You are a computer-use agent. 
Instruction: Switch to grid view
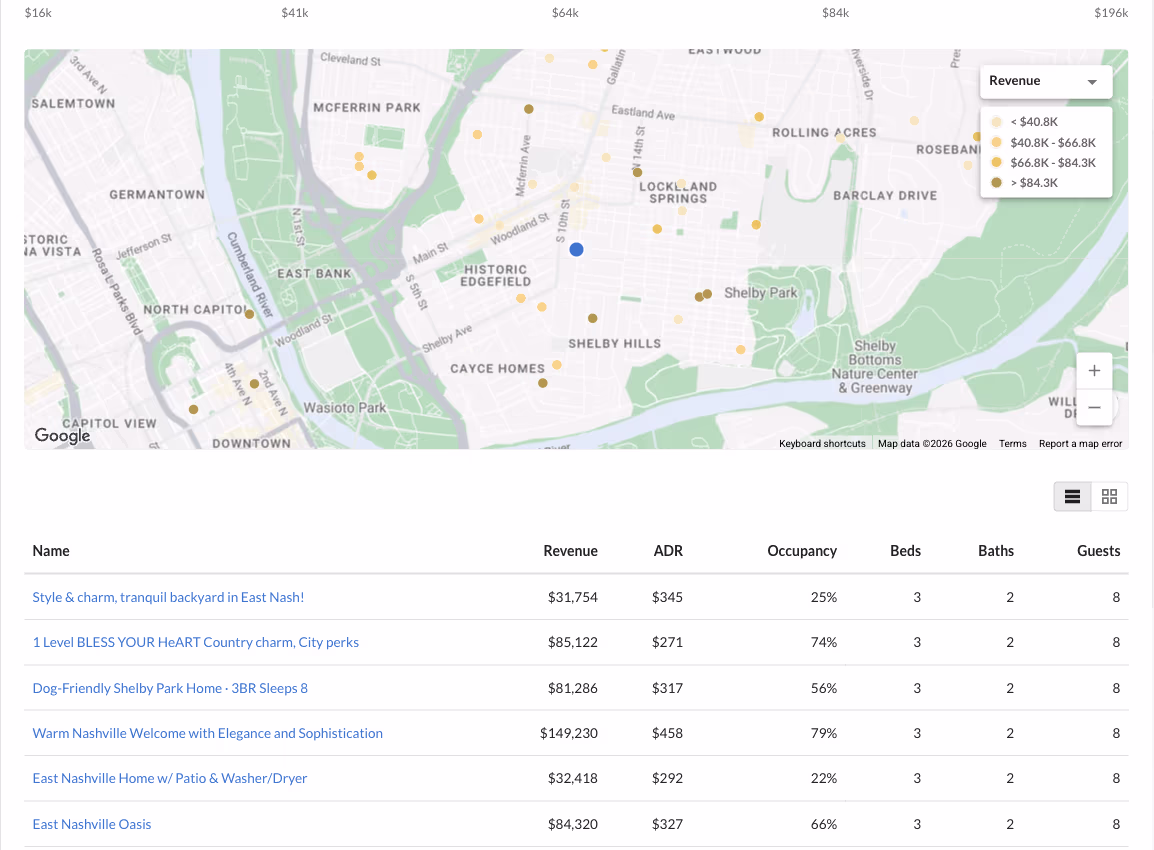click(x=1109, y=497)
